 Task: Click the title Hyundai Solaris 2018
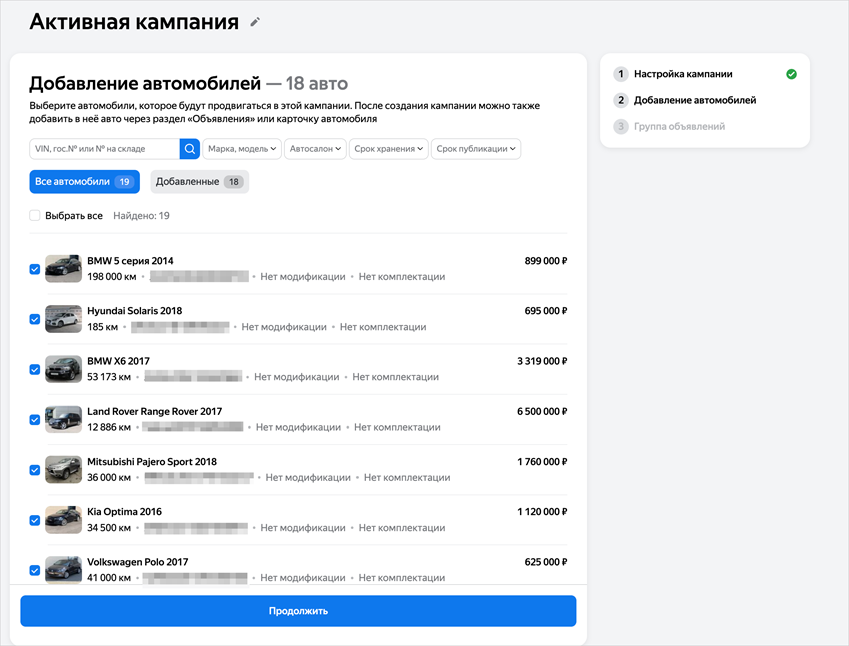(x=134, y=311)
